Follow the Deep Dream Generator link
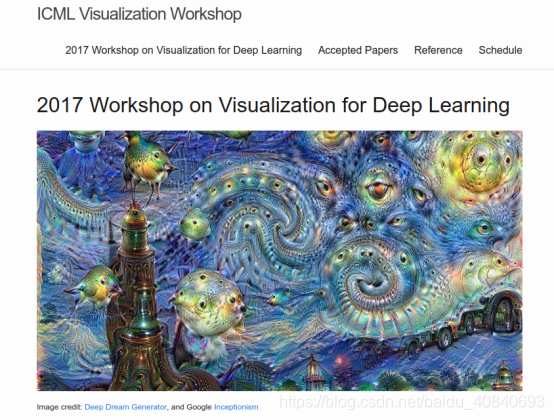The image size is (554, 420). pyautogui.click(x=125, y=407)
